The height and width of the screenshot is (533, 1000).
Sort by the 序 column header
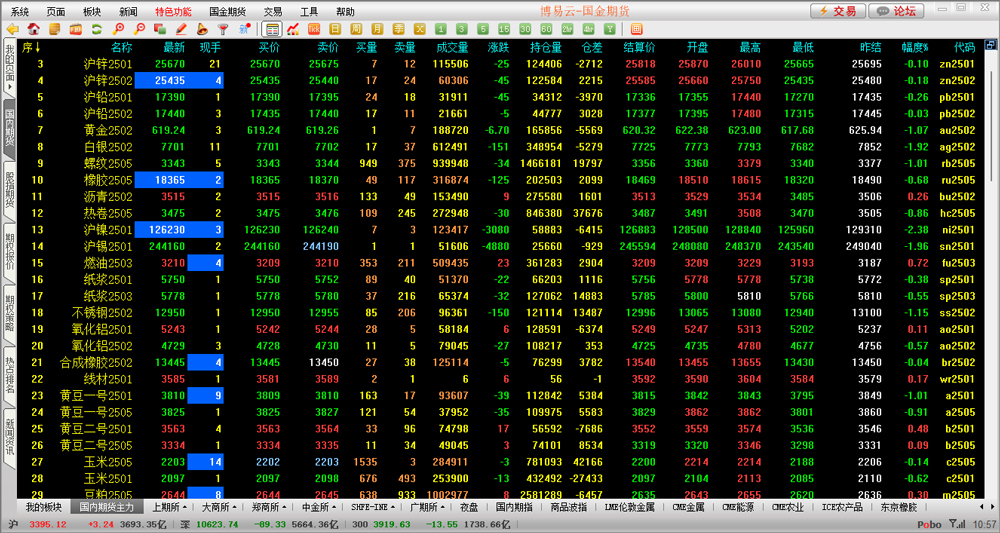pos(31,47)
